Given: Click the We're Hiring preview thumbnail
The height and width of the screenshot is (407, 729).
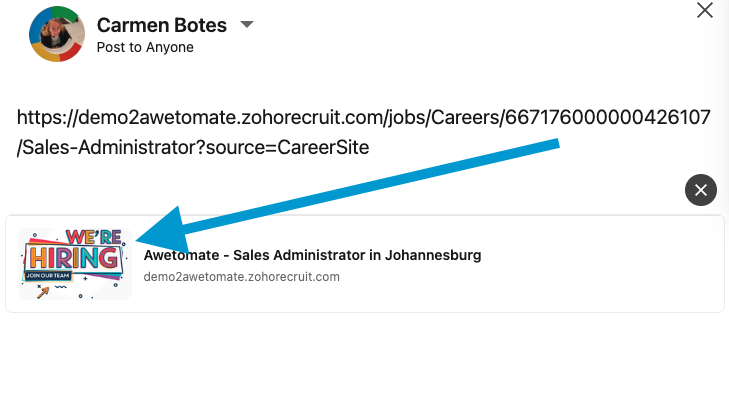Looking at the screenshot, I should [x=75, y=264].
